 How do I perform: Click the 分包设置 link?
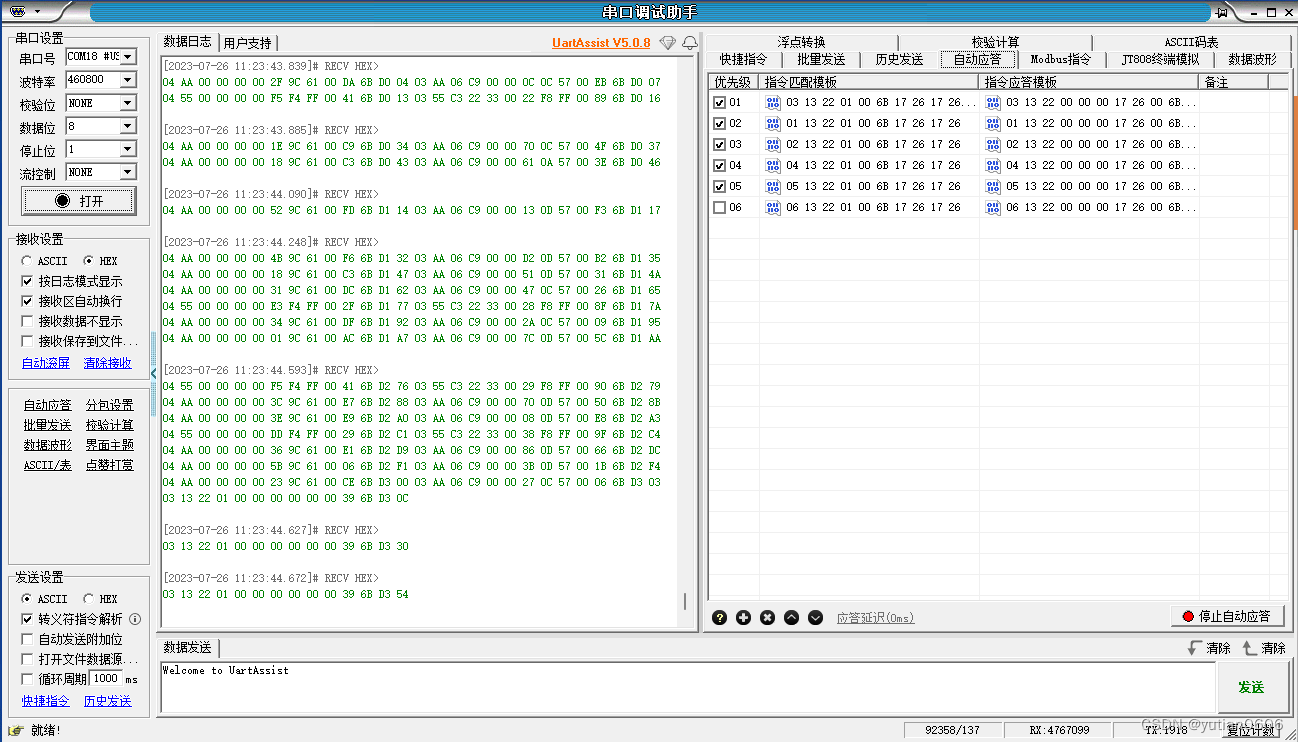click(x=109, y=405)
